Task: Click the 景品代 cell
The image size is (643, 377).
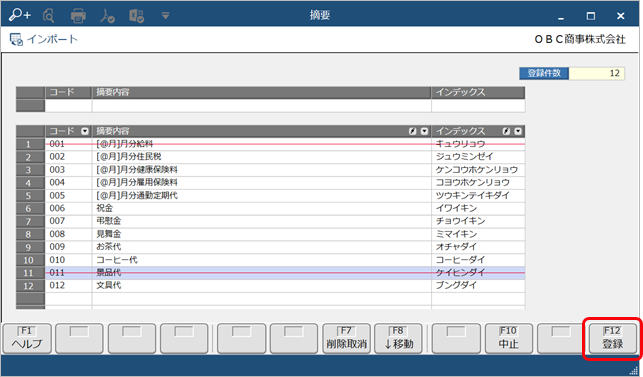Action: [262, 273]
